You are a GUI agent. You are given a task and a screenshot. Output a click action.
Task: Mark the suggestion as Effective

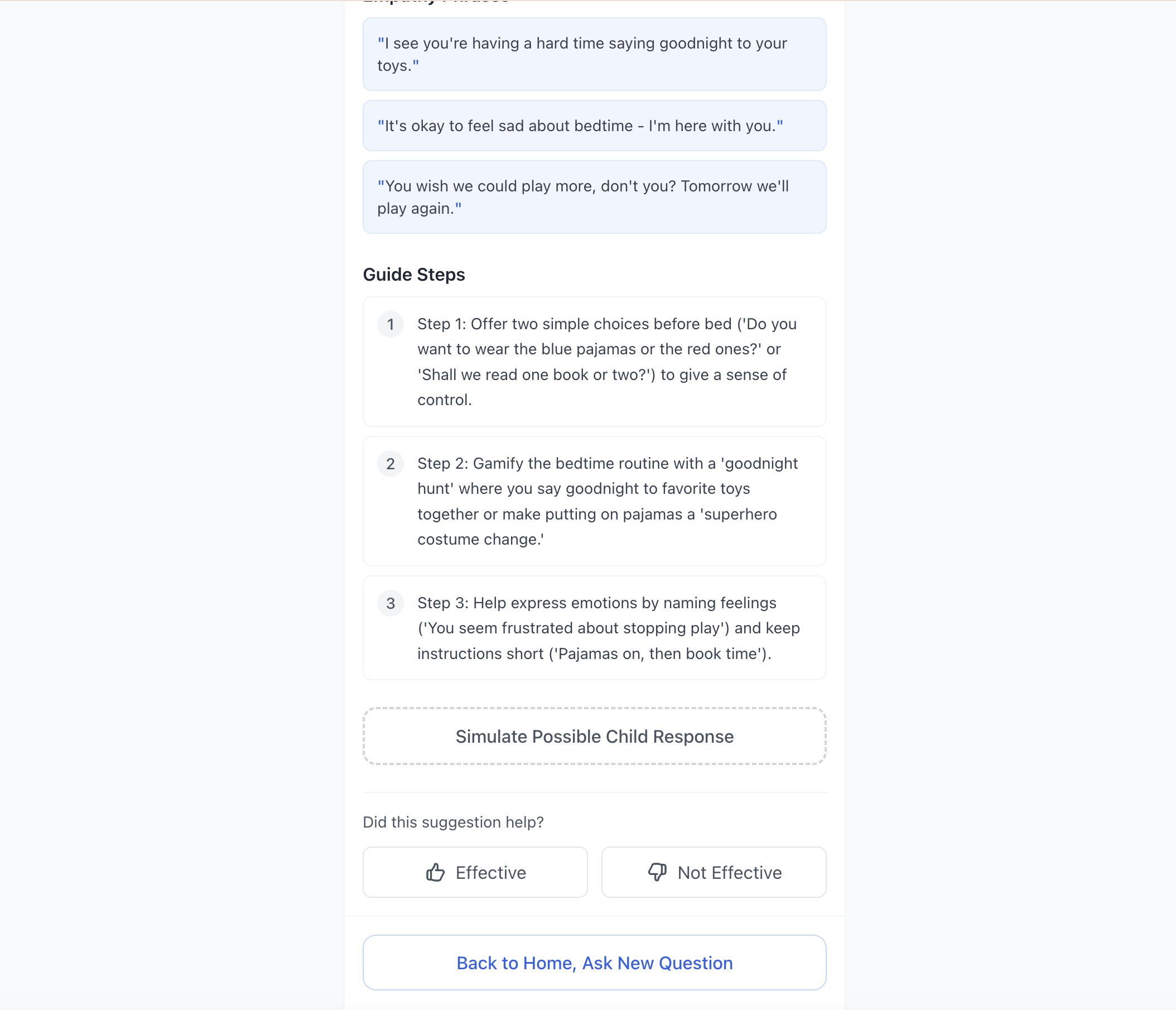(475, 872)
